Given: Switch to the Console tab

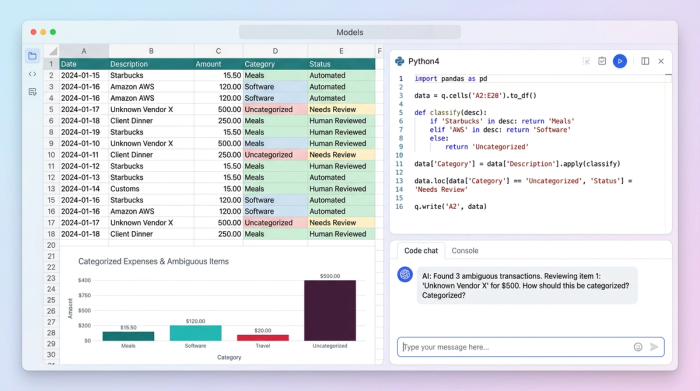Looking at the screenshot, I should click(x=465, y=251).
